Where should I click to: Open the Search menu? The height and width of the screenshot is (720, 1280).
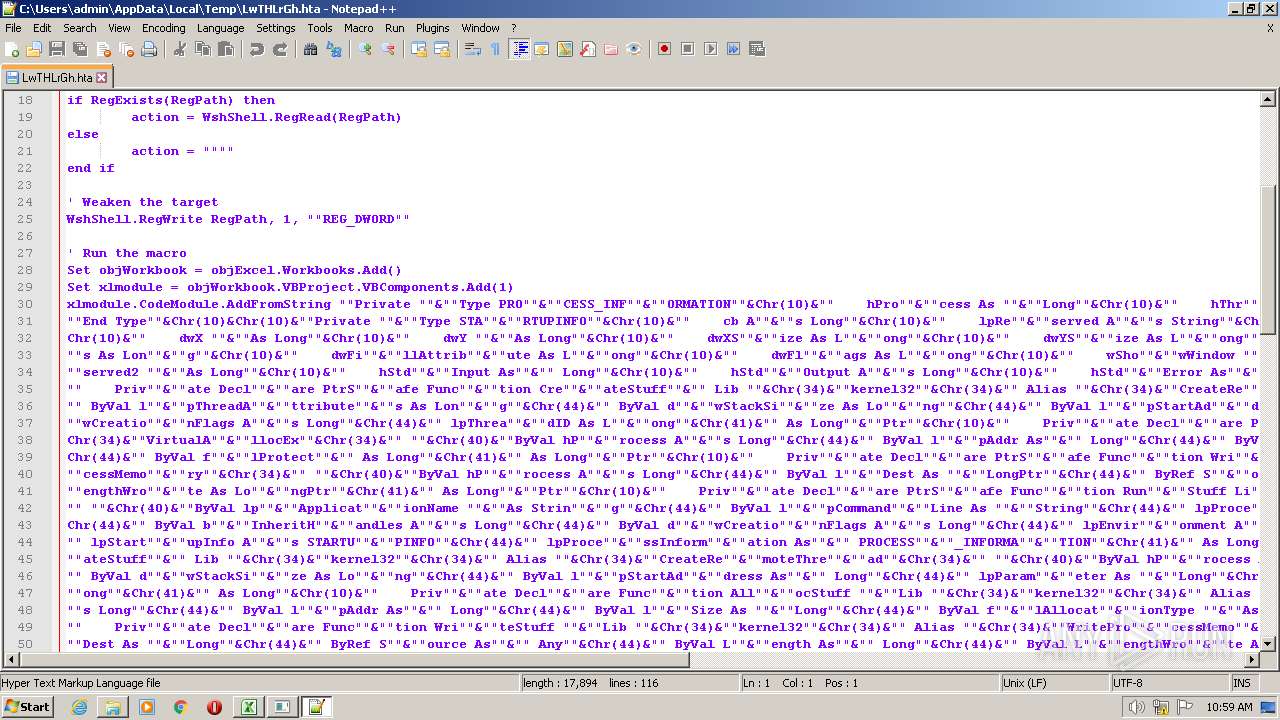point(80,28)
